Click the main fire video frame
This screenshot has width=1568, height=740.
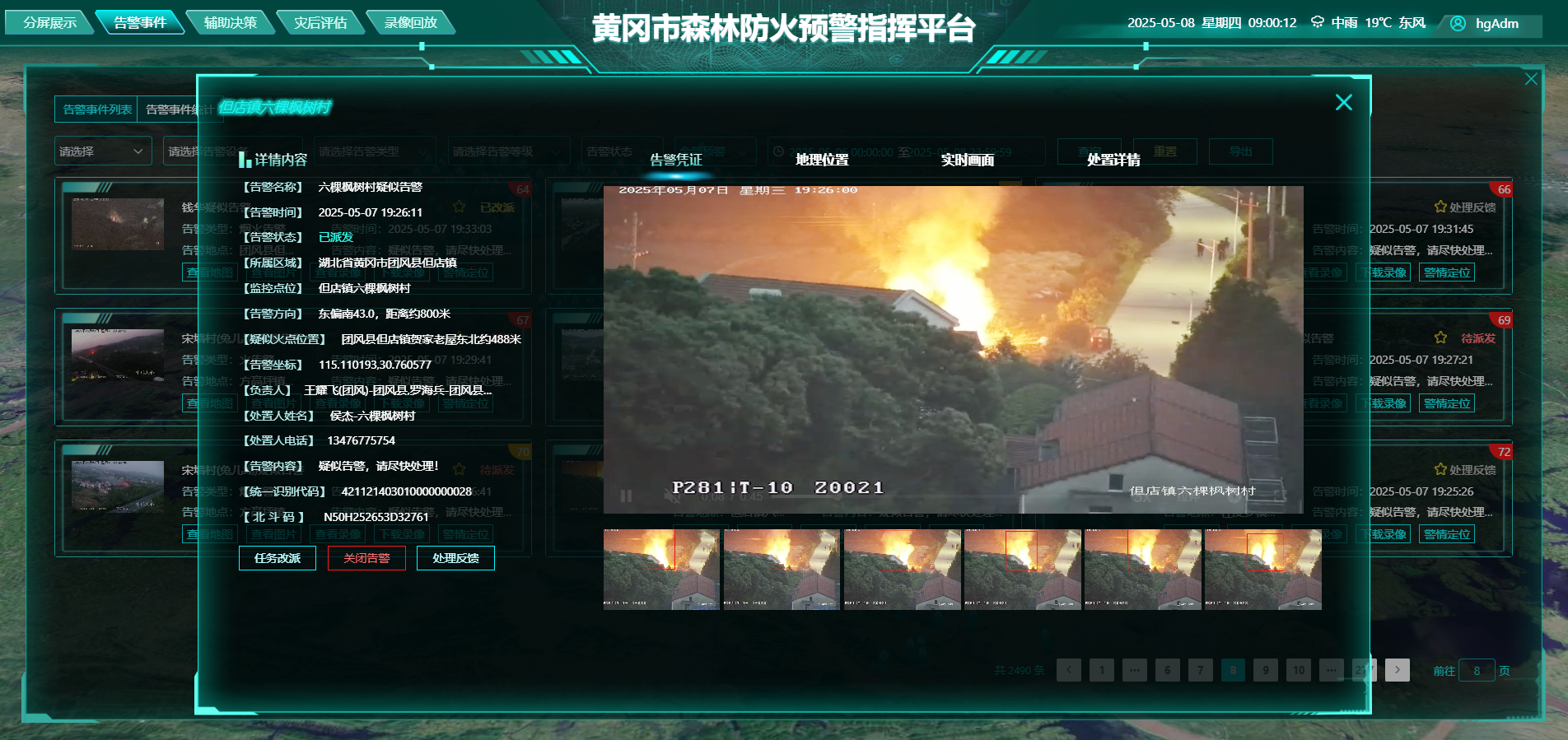[x=953, y=349]
